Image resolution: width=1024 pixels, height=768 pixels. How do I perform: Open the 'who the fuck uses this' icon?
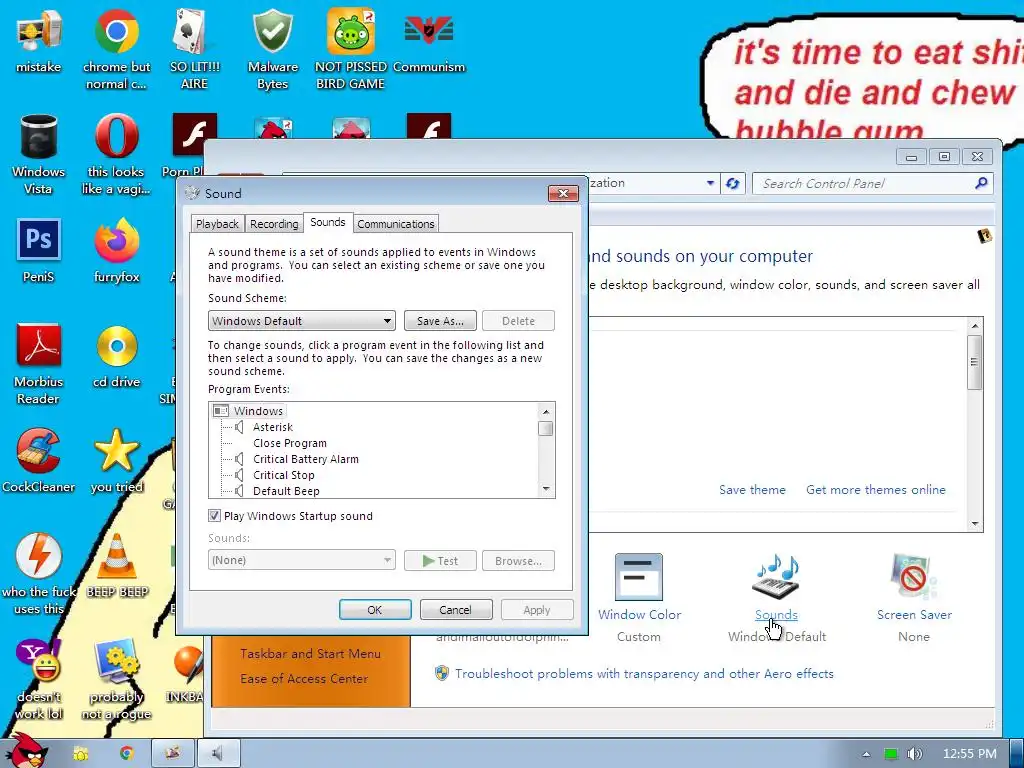click(39, 574)
